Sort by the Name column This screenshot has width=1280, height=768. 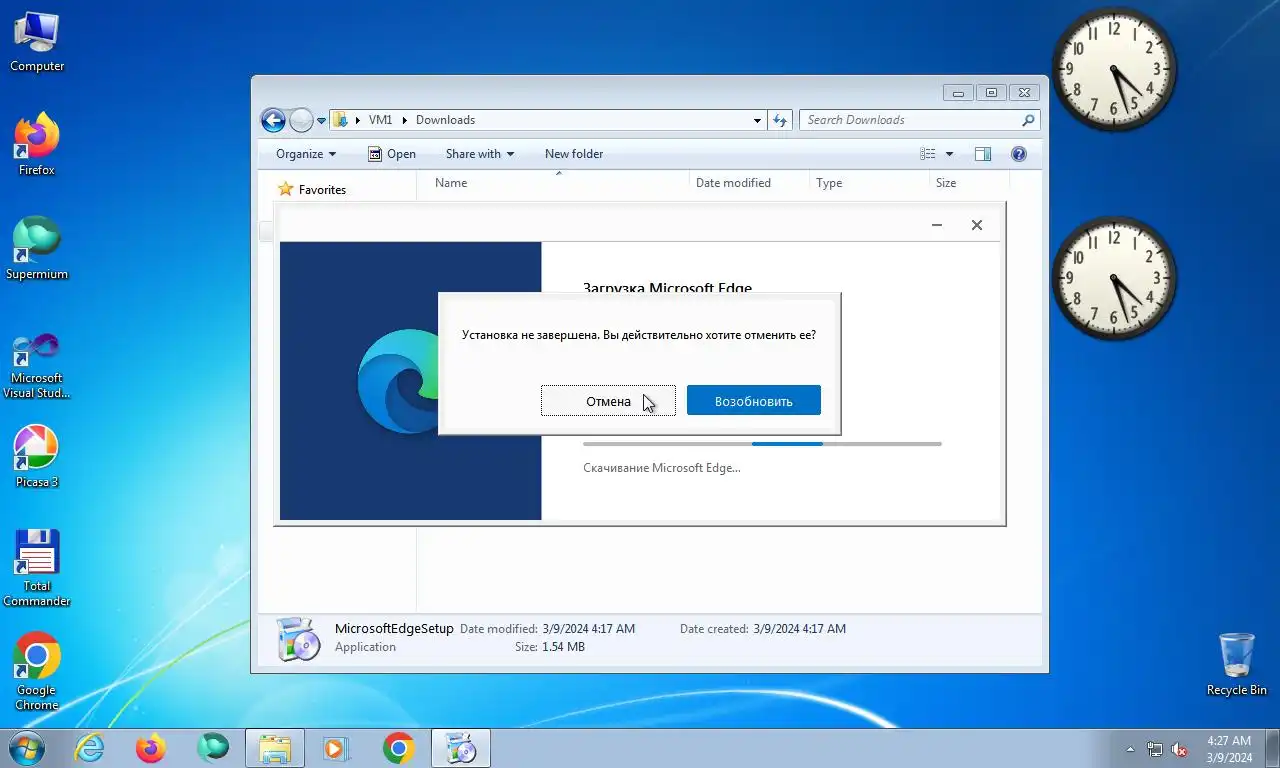(553, 183)
